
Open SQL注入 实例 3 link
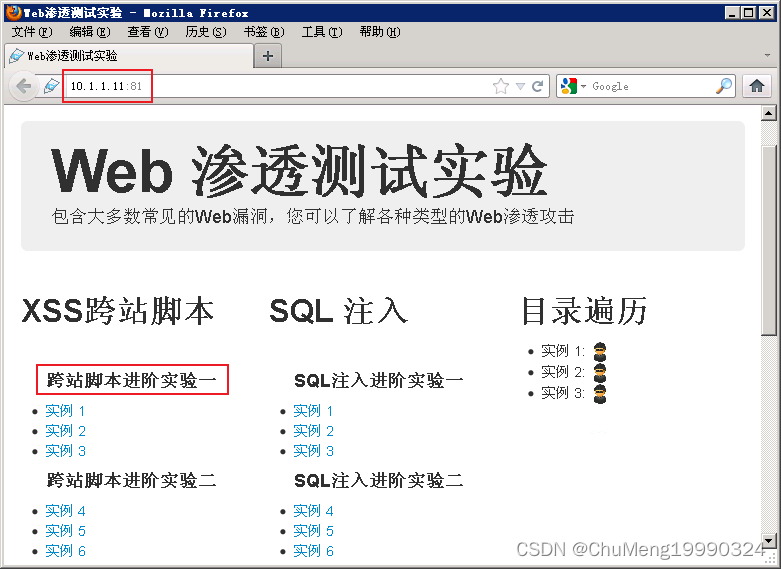pos(313,451)
